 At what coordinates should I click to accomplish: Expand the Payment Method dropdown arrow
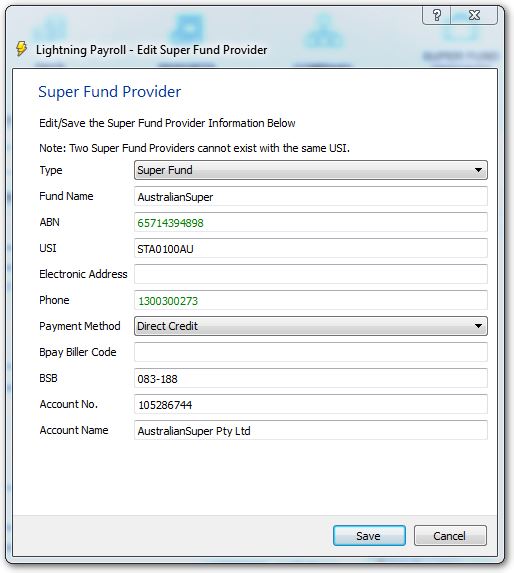click(478, 326)
